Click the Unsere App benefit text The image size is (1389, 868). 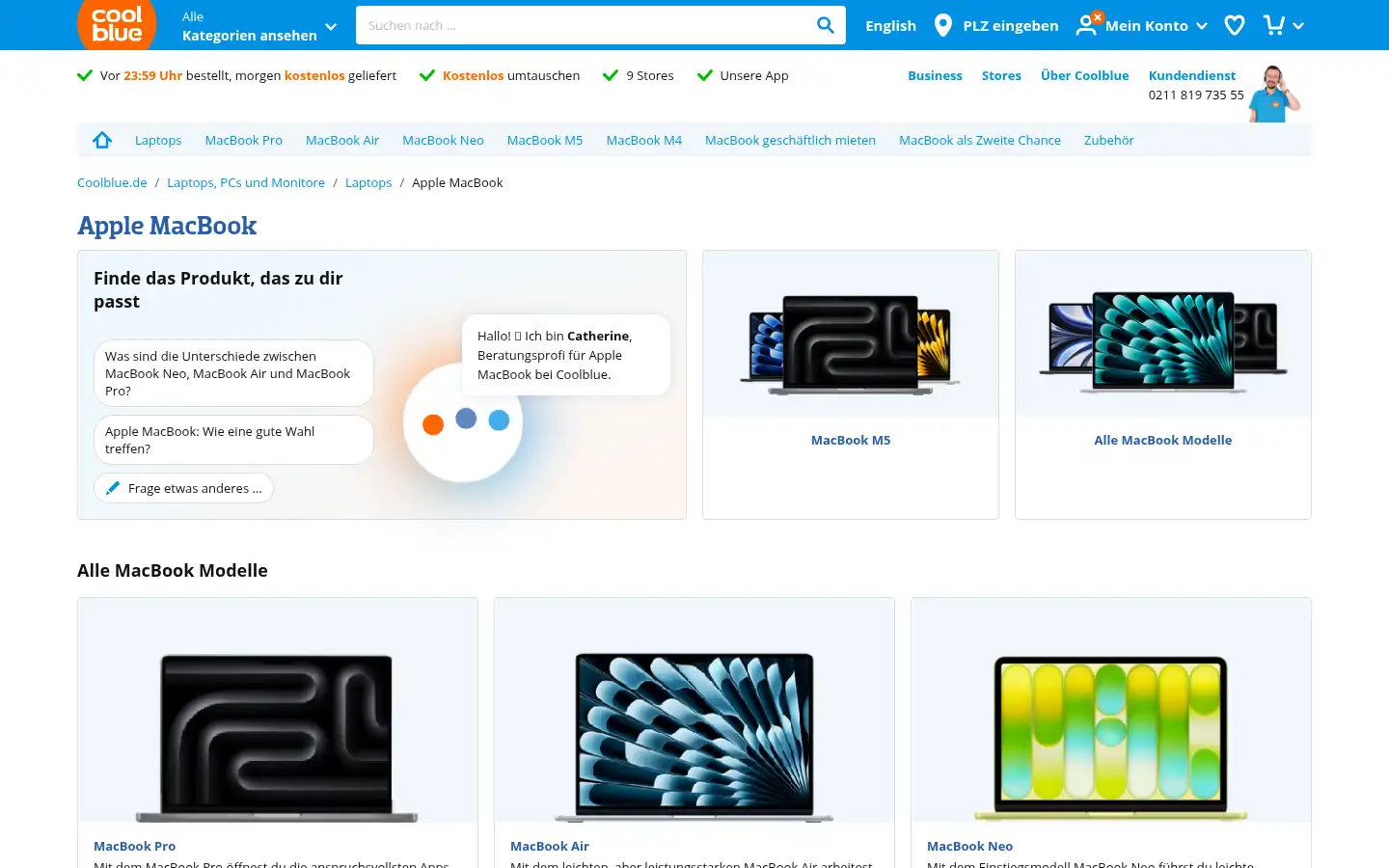(754, 75)
